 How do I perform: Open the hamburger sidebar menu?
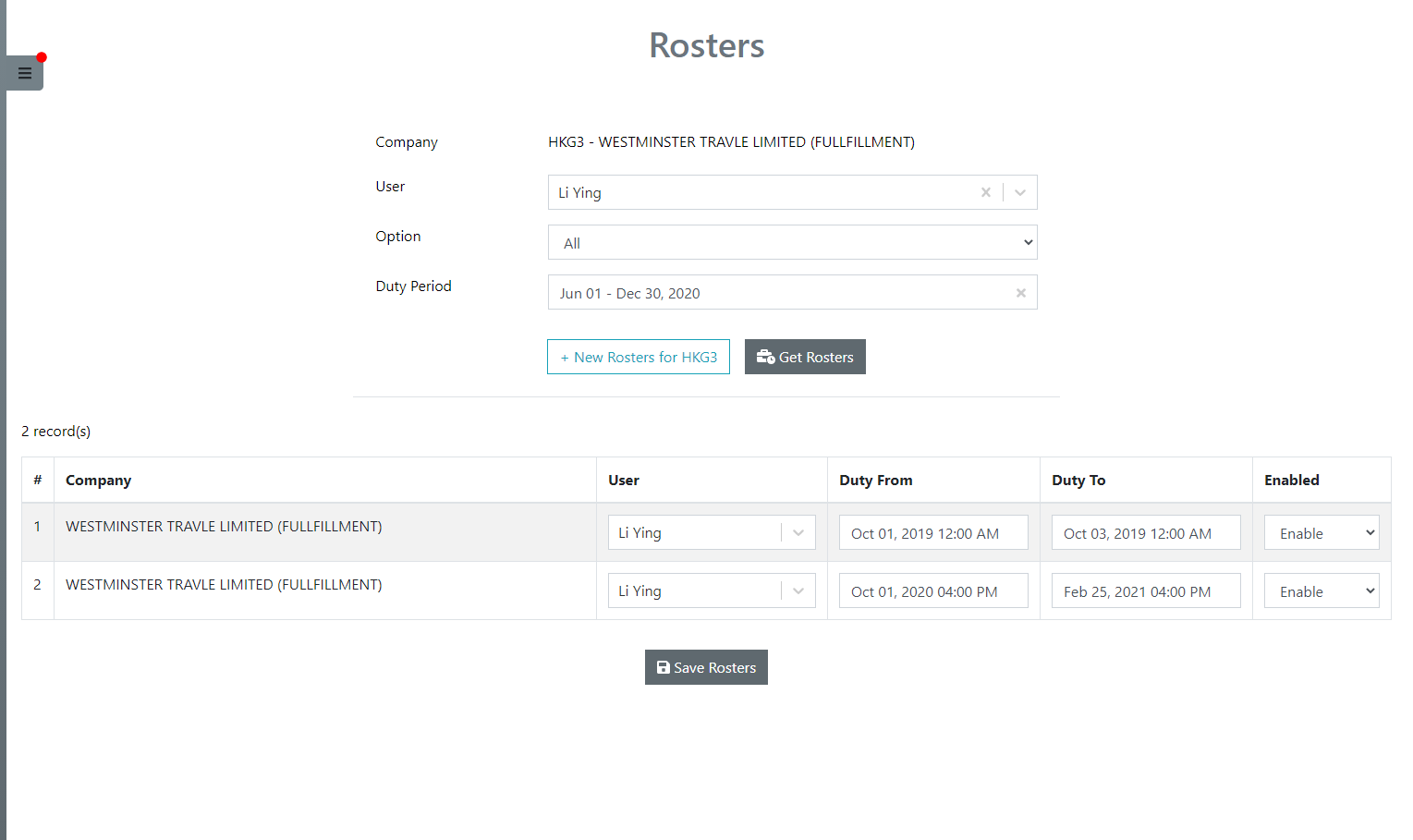coord(25,73)
